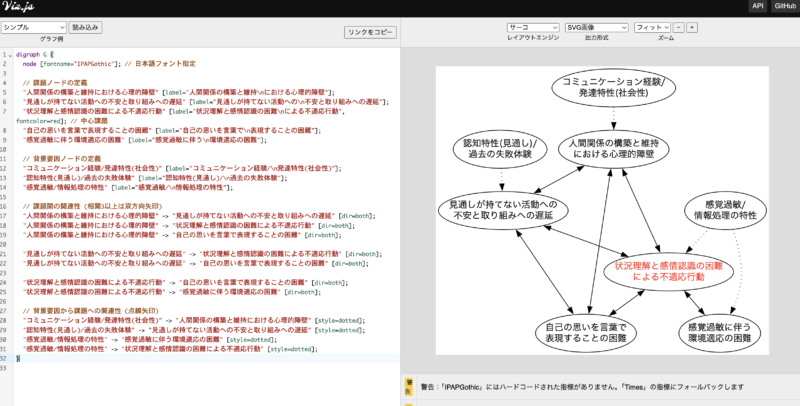Click the zoom in plus button

pyautogui.click(x=691, y=27)
